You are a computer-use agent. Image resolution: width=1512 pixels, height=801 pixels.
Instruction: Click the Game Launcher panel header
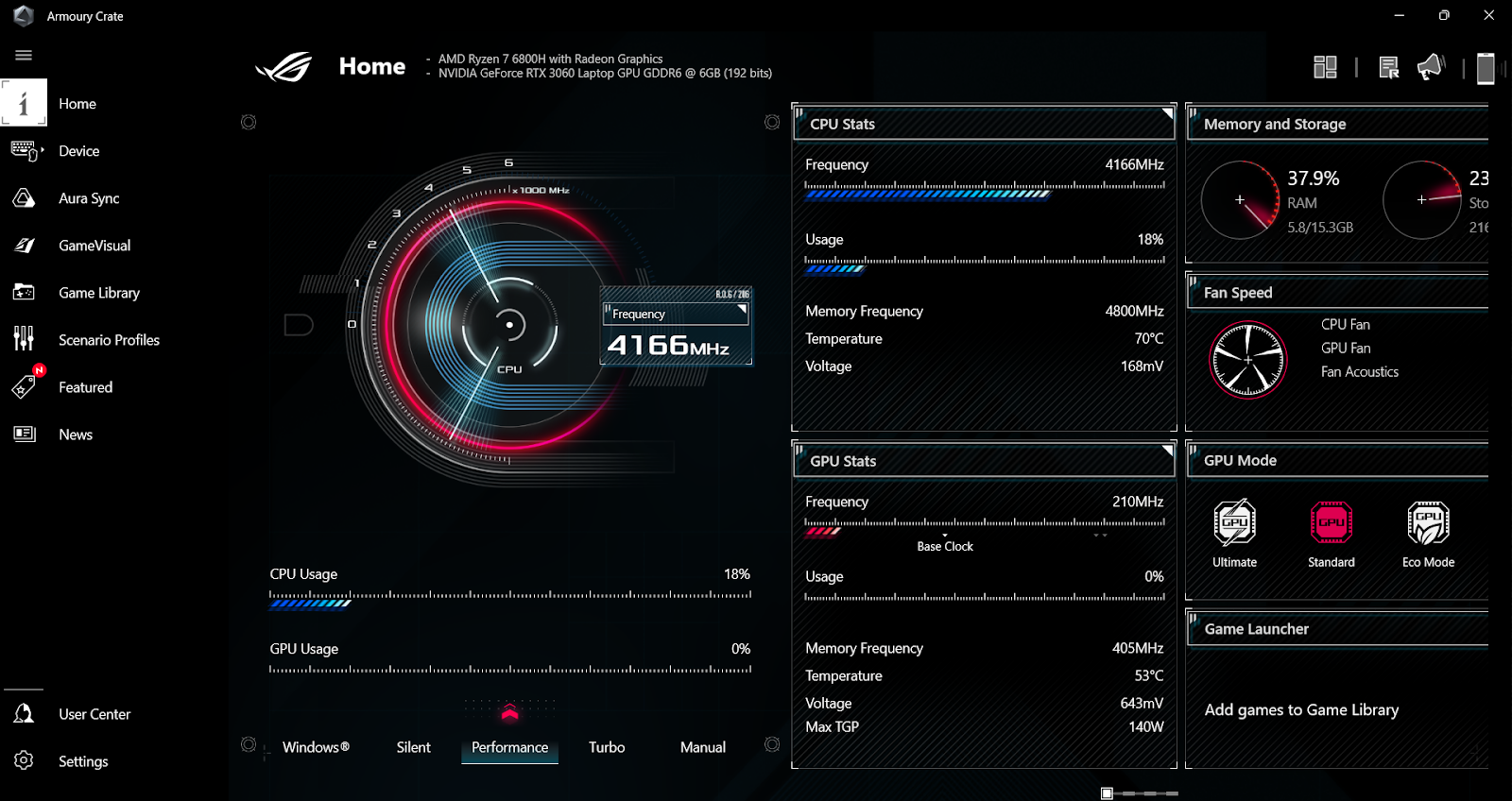click(x=1337, y=629)
